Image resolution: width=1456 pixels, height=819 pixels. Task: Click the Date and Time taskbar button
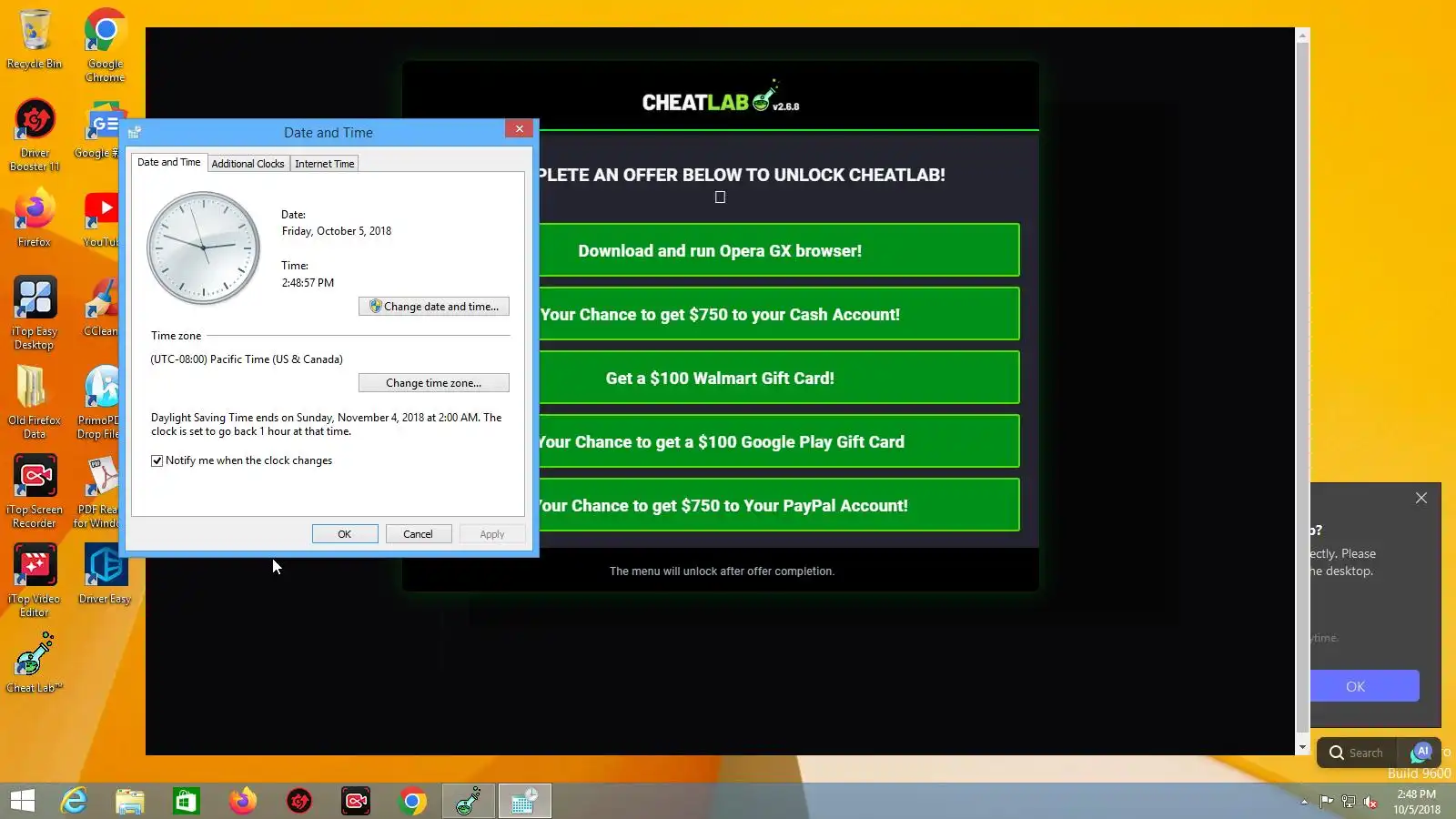(525, 801)
